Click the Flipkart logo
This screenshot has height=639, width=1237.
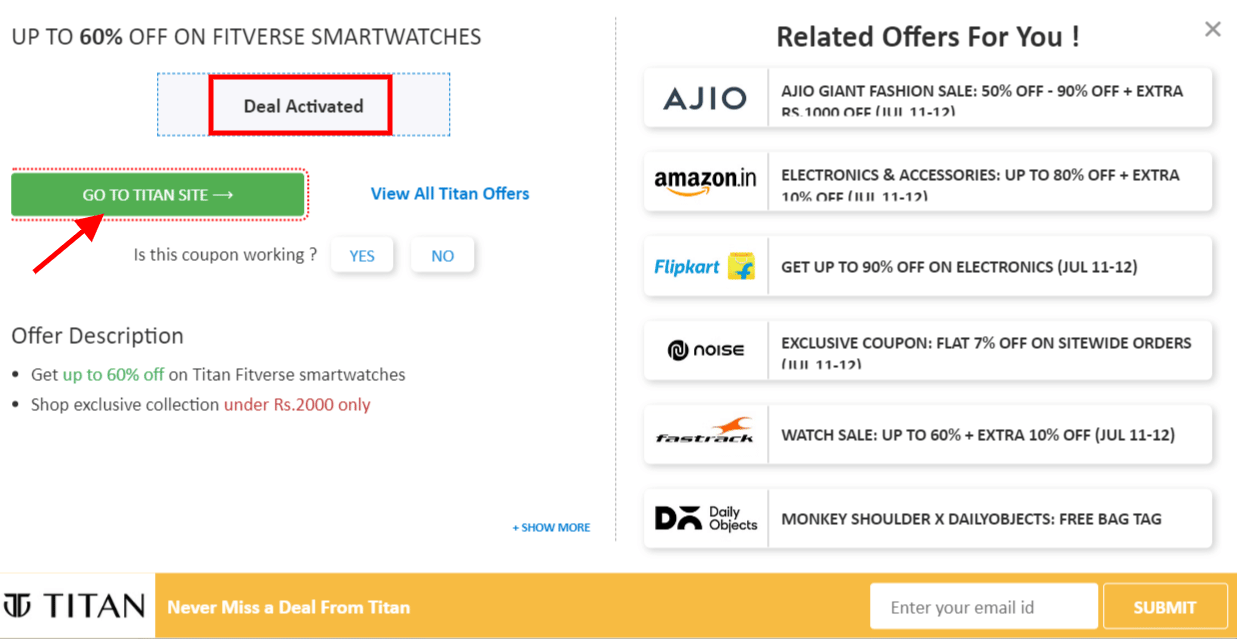(705, 266)
